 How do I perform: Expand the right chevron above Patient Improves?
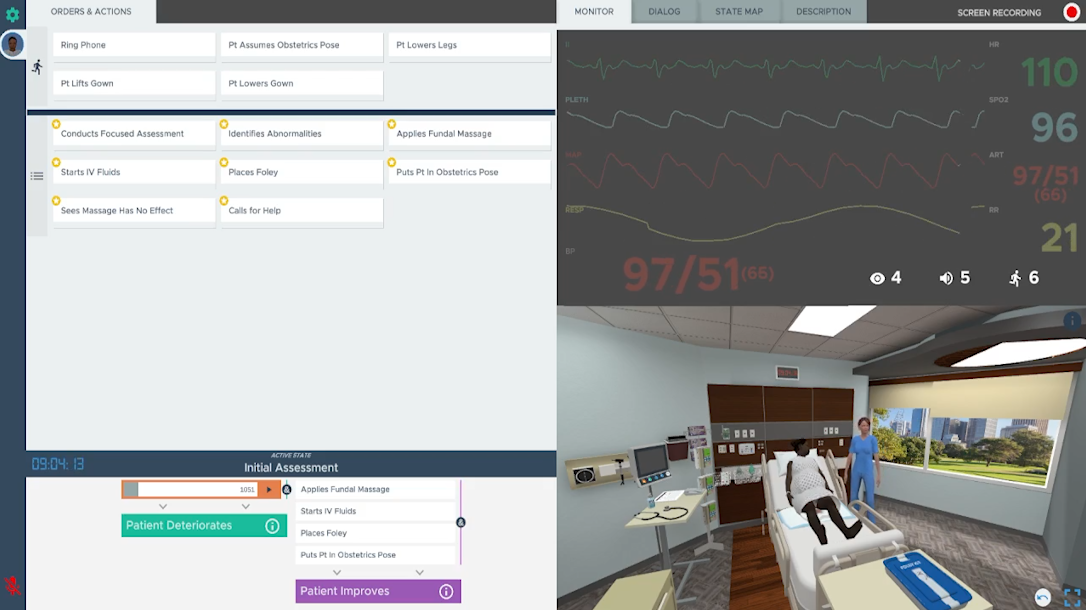pyautogui.click(x=420, y=572)
